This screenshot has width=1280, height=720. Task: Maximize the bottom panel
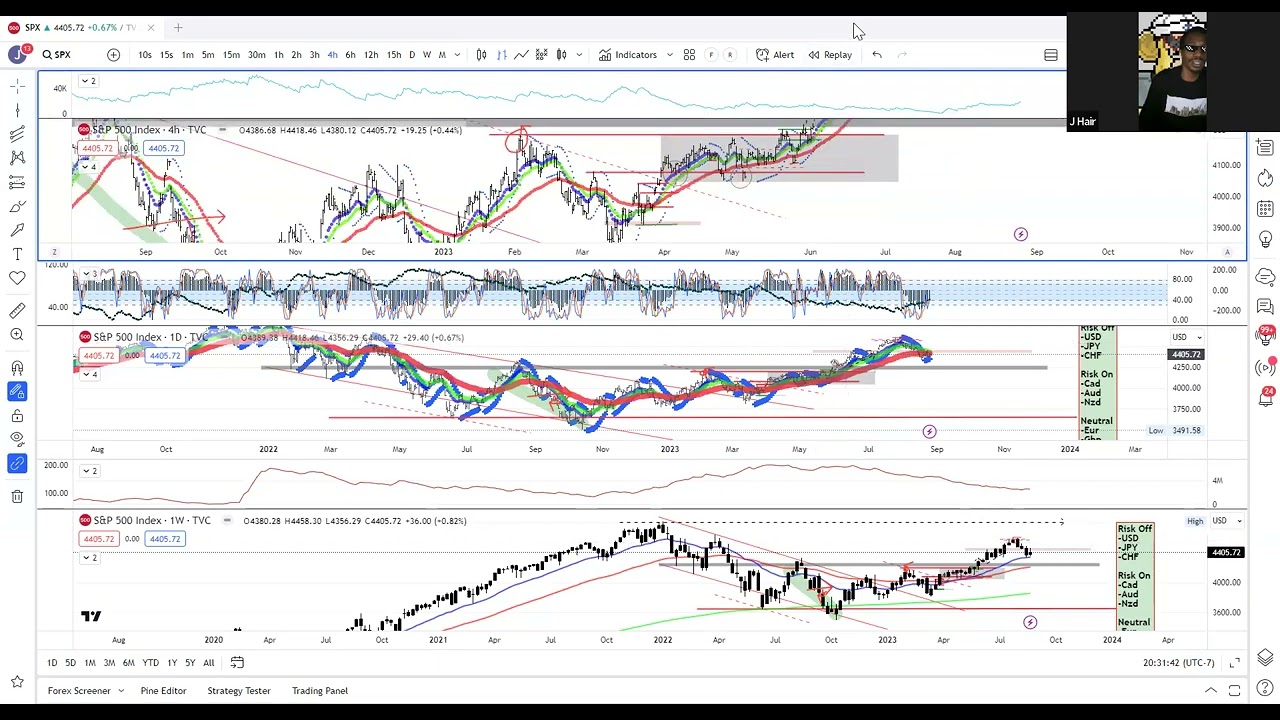point(1235,691)
